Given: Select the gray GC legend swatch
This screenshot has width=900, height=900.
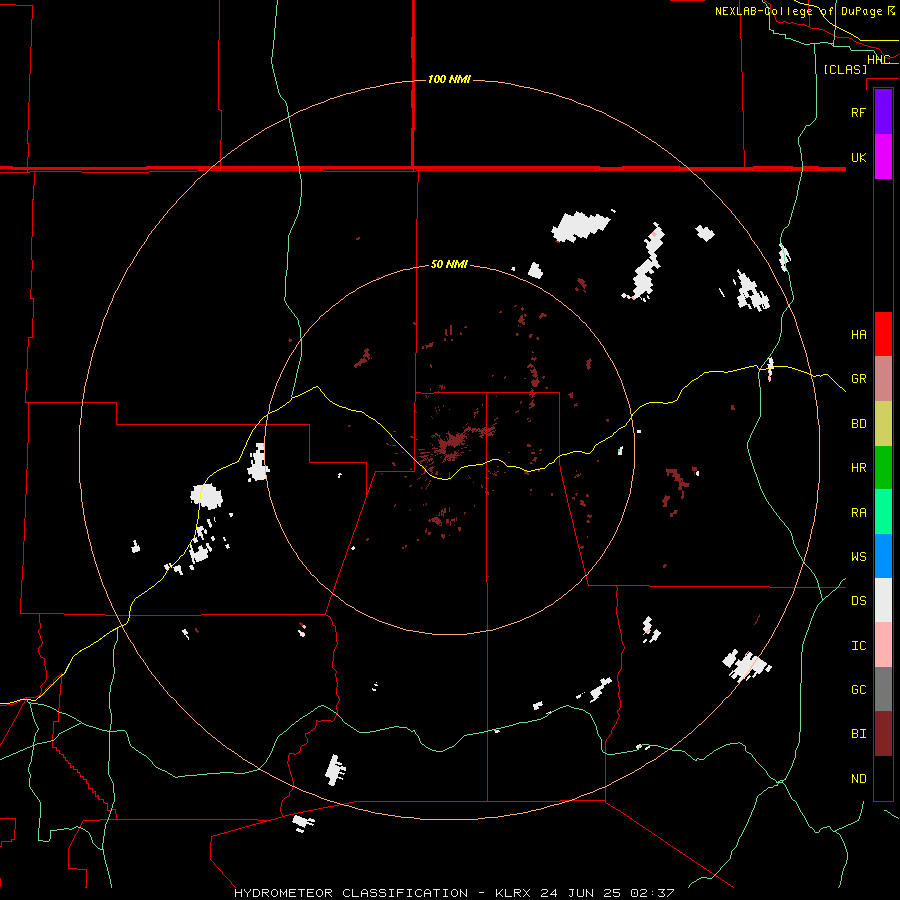Looking at the screenshot, I should (883, 689).
